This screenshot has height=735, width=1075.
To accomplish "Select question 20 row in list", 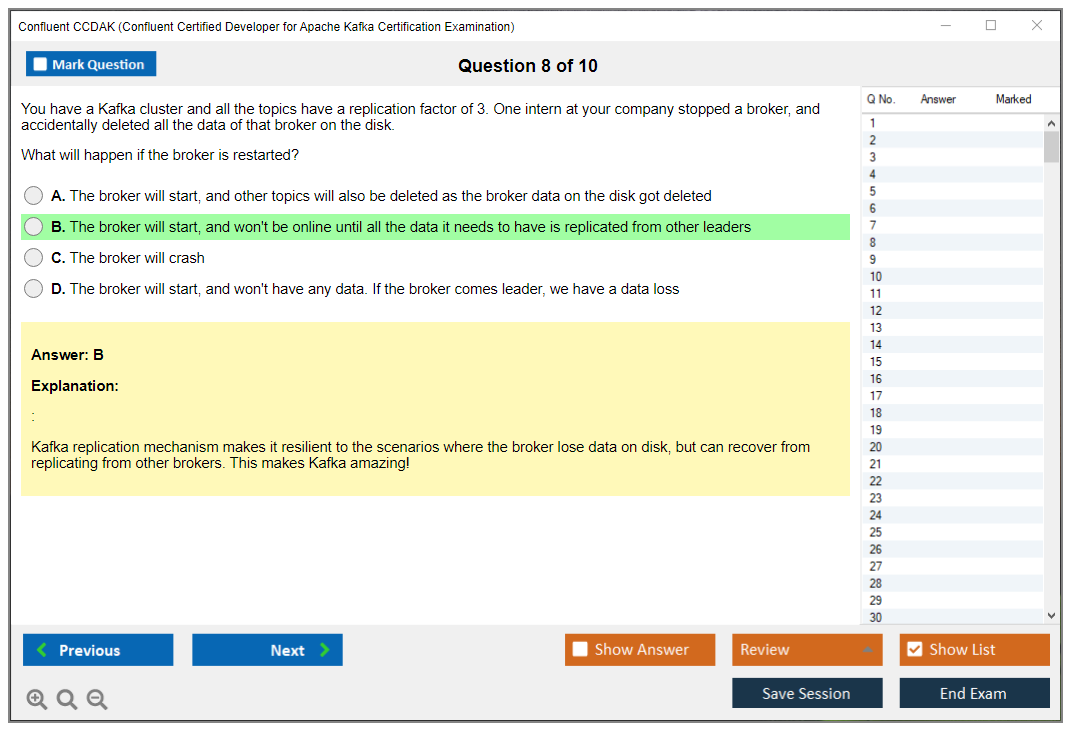I will [x=950, y=447].
